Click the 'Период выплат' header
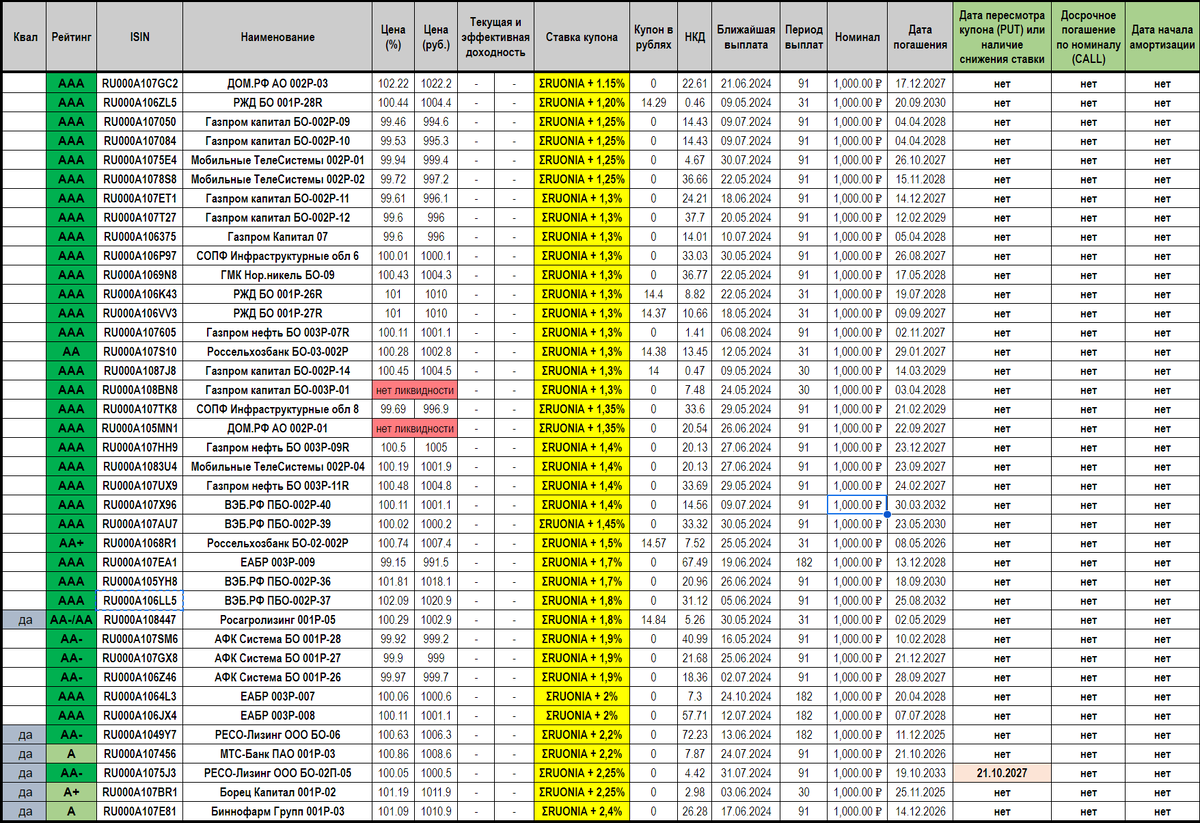The image size is (1200, 823). point(803,37)
